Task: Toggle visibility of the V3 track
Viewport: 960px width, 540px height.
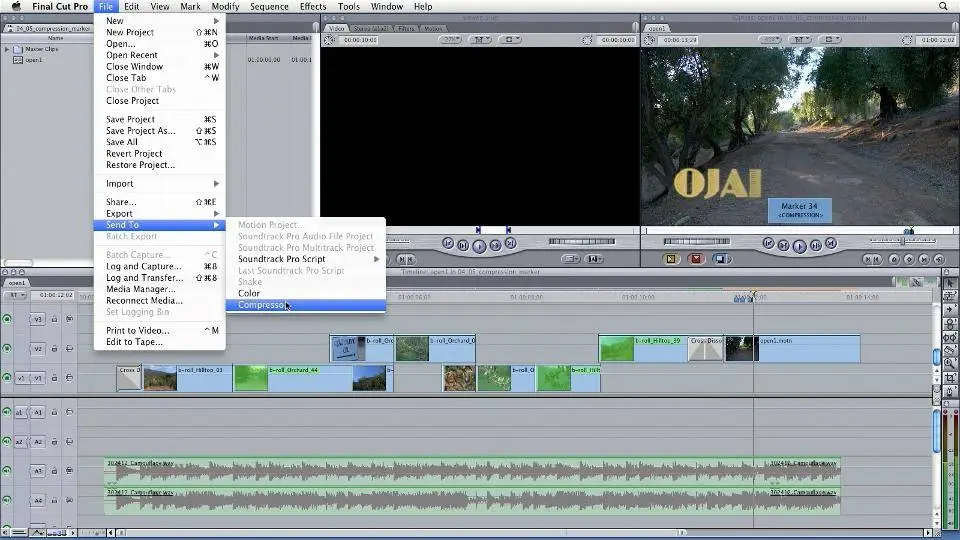Action: pyautogui.click(x=7, y=319)
